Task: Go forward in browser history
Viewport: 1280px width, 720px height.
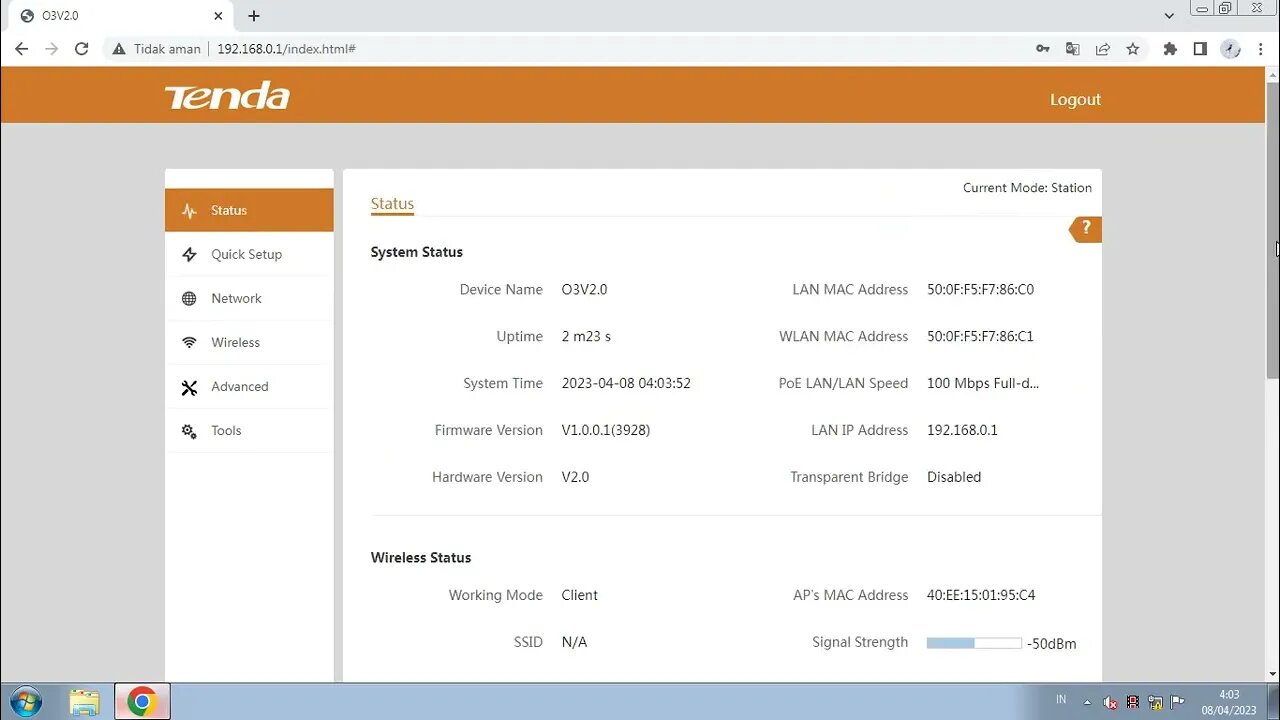Action: tap(51, 48)
